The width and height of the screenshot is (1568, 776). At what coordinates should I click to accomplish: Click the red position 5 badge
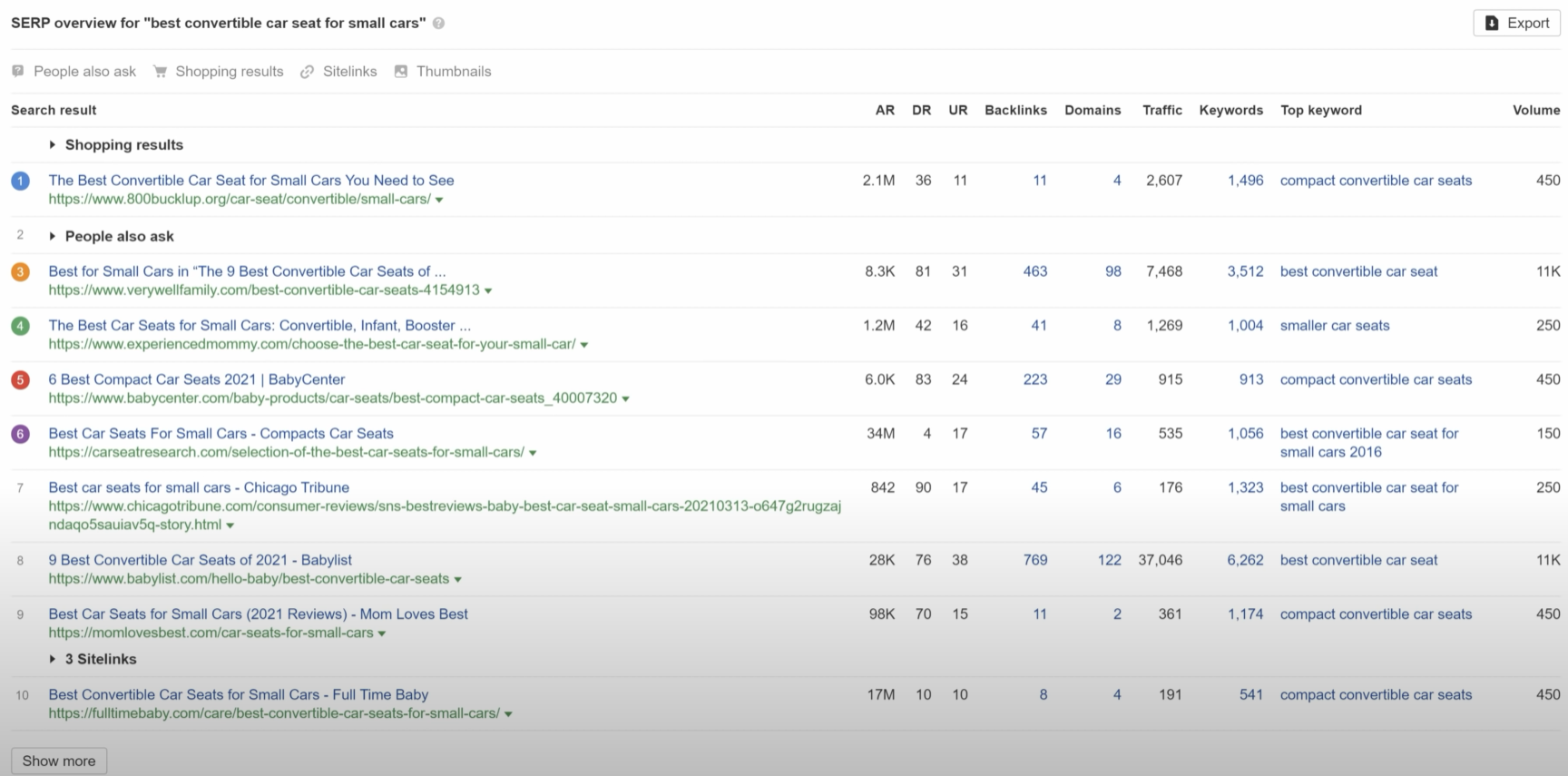(x=20, y=379)
